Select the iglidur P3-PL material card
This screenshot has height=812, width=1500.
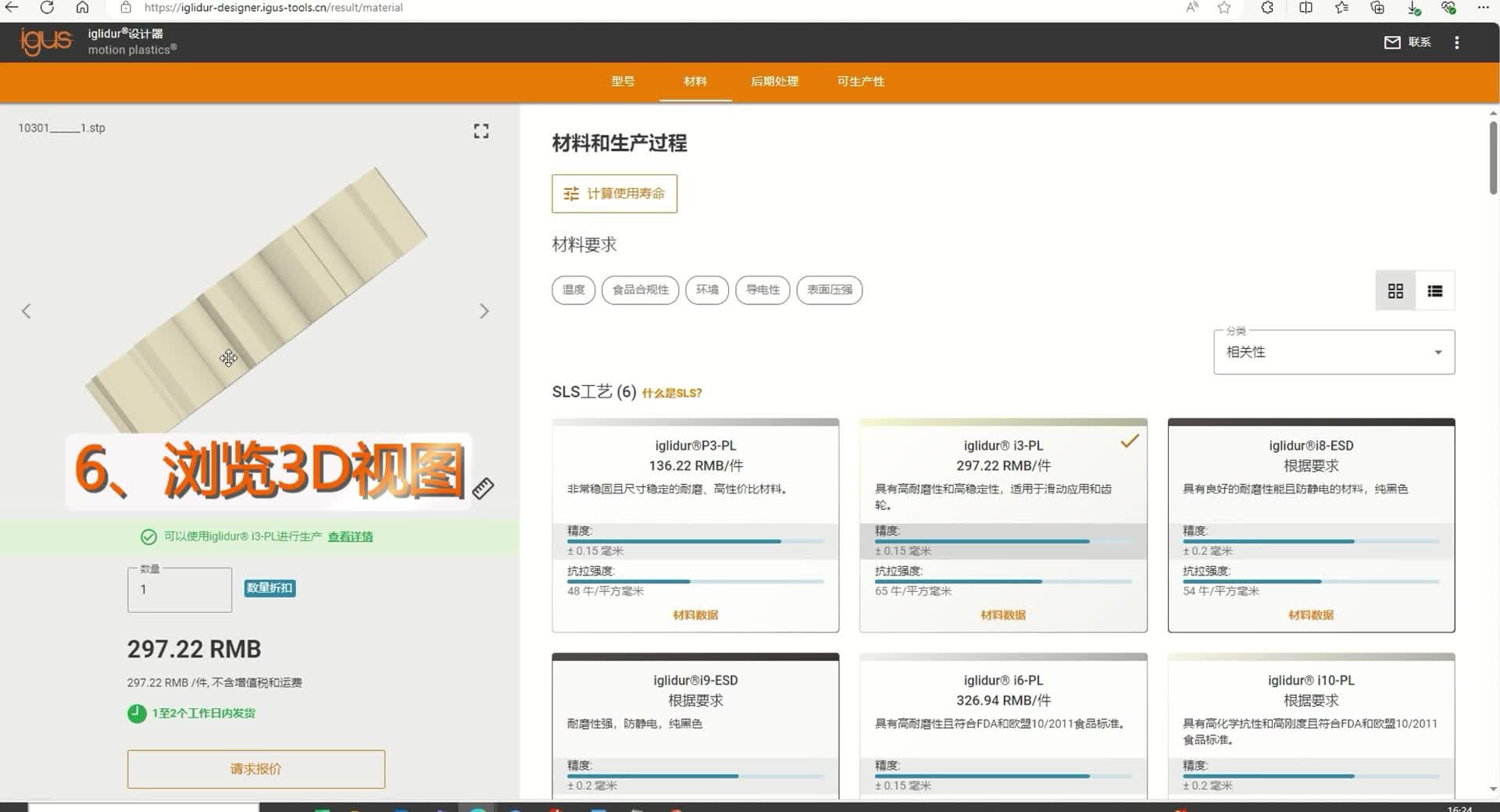(x=695, y=525)
